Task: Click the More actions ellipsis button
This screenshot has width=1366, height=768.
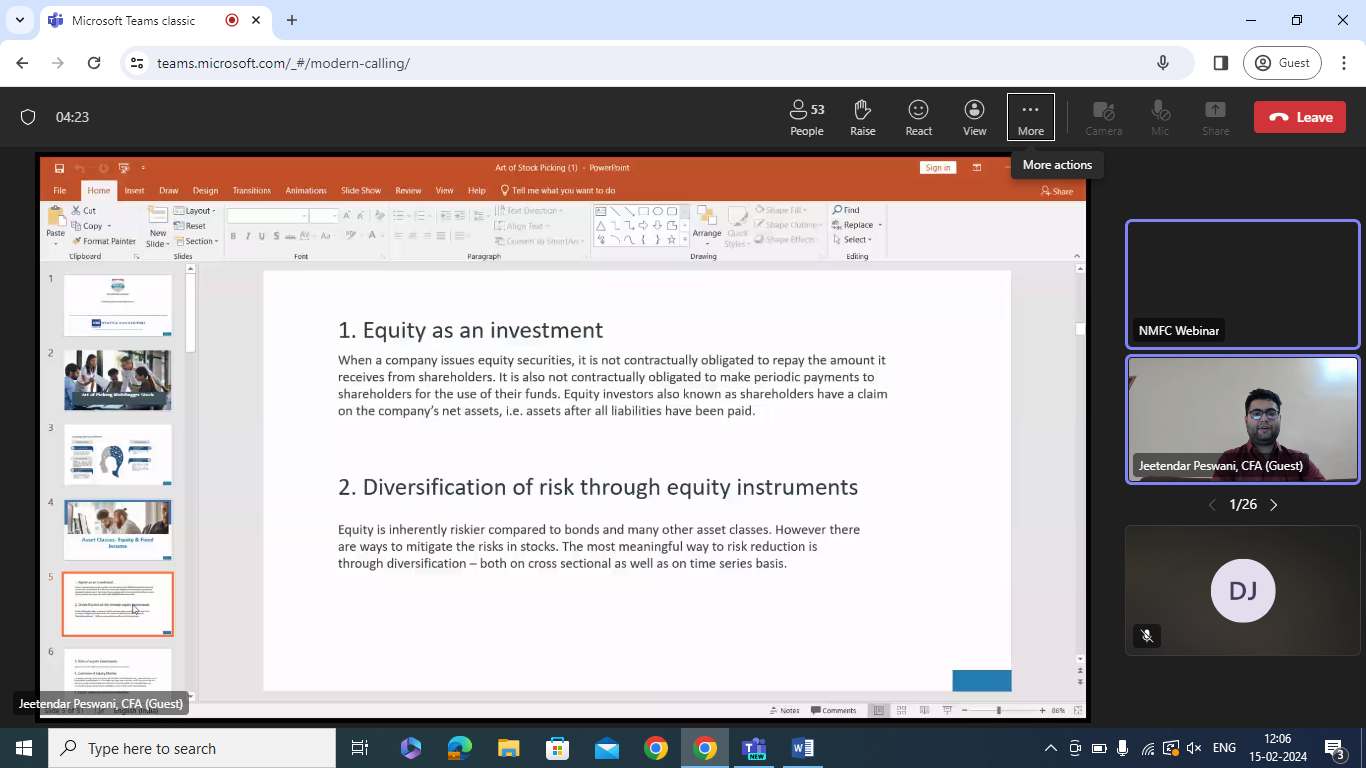Action: pos(1030,117)
